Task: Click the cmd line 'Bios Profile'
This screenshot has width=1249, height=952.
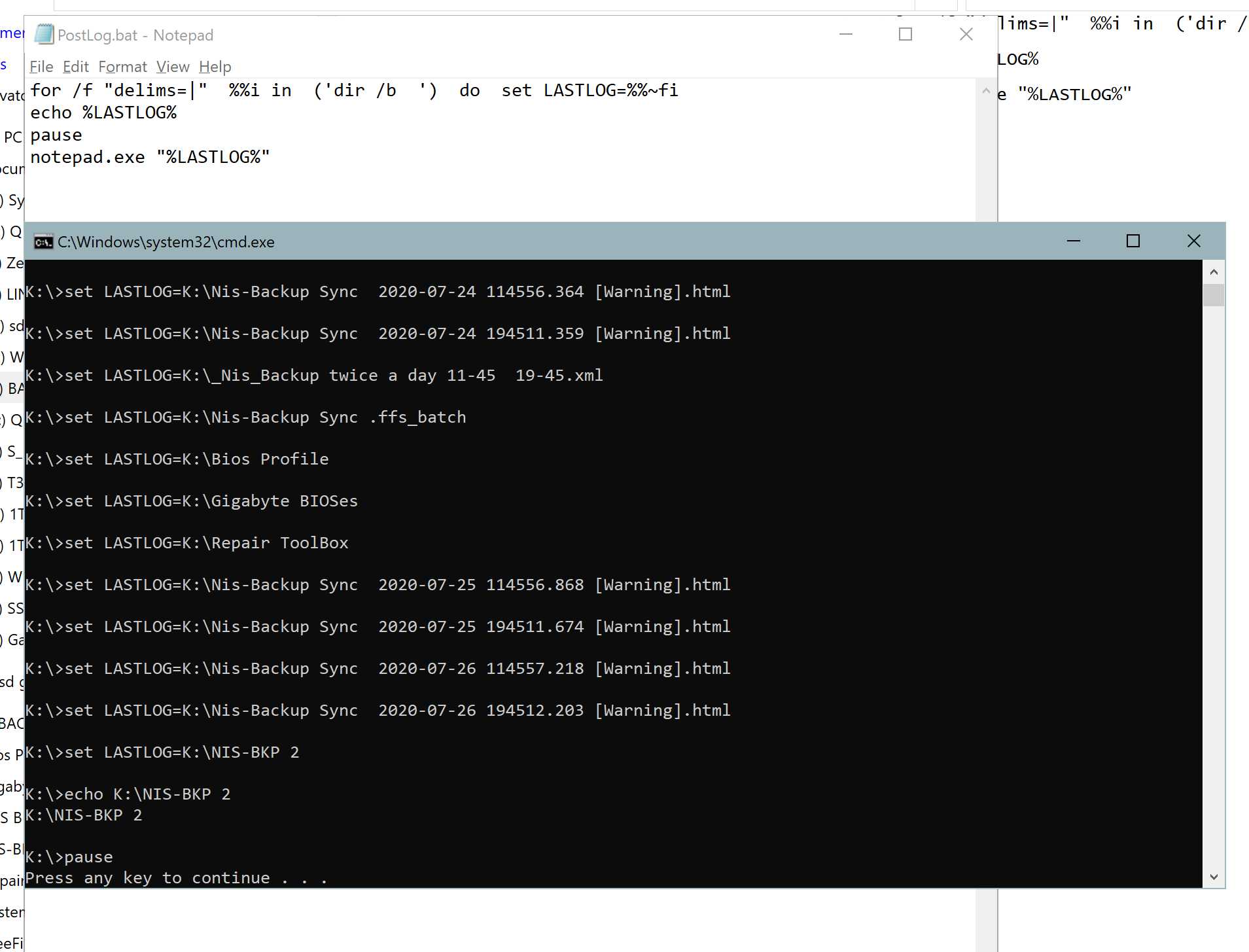Action: point(177,459)
